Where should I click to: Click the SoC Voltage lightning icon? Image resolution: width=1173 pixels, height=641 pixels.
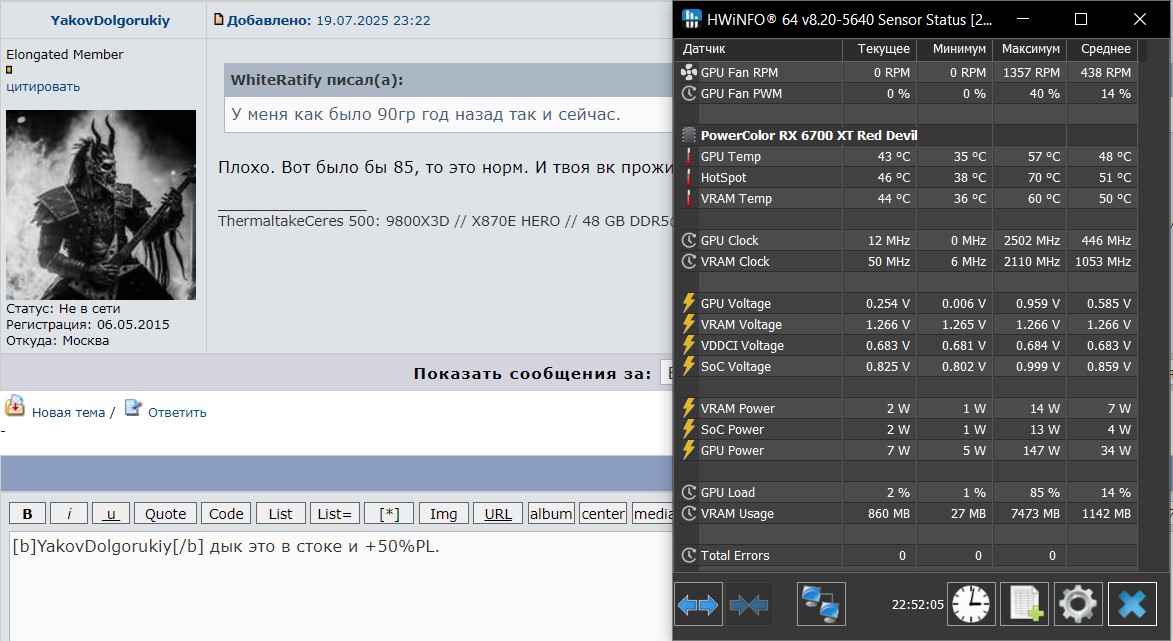pyautogui.click(x=688, y=366)
